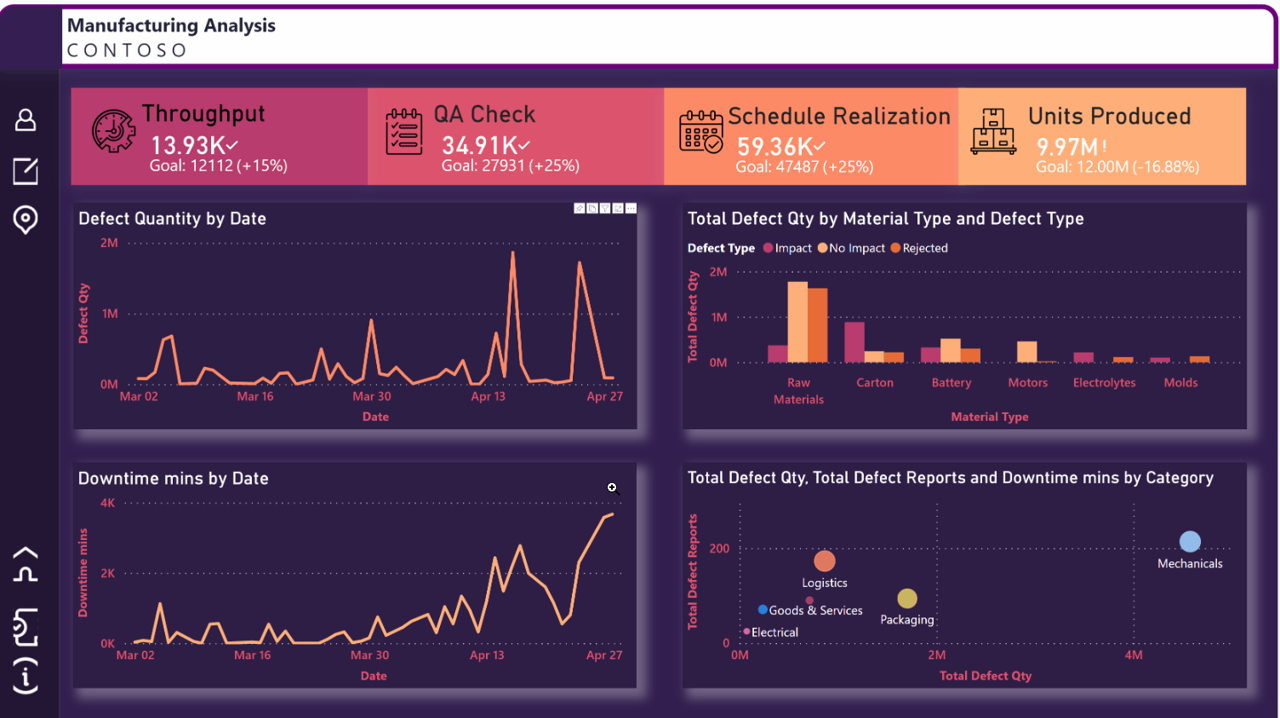Click the Raw Materials axis label
Viewport: 1280px width, 718px height.
(x=798, y=391)
